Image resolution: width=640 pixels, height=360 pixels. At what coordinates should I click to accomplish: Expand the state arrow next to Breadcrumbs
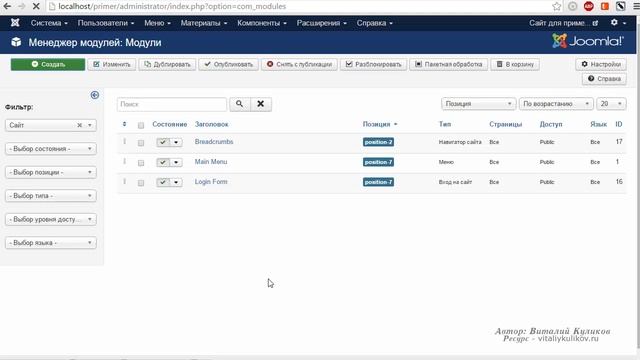(x=176, y=142)
